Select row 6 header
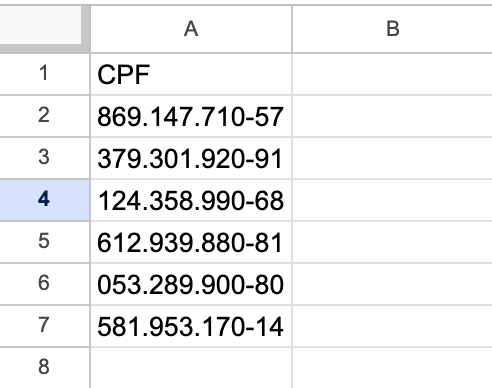Image resolution: width=492 pixels, height=388 pixels. click(45, 284)
